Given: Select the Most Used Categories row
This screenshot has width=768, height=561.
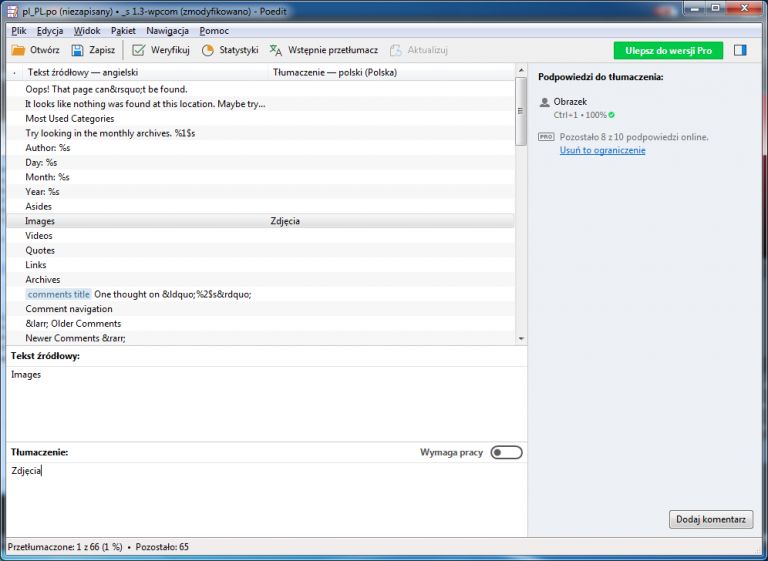Looking at the screenshot, I should point(70,119).
